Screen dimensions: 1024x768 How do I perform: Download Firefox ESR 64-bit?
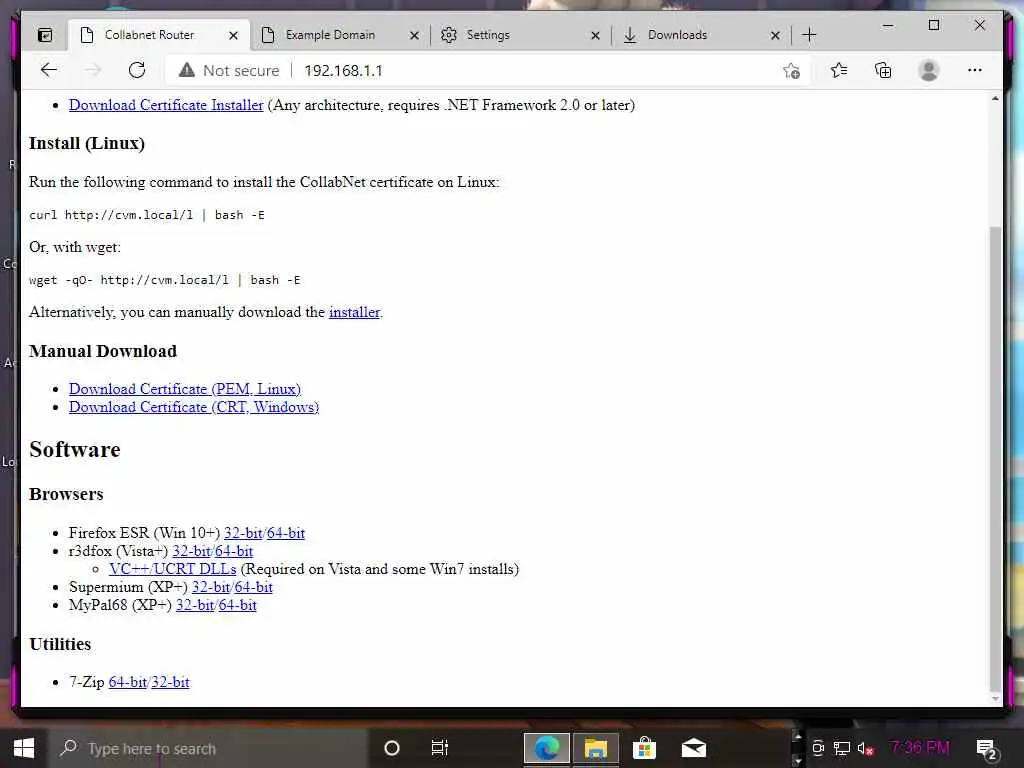tap(286, 533)
